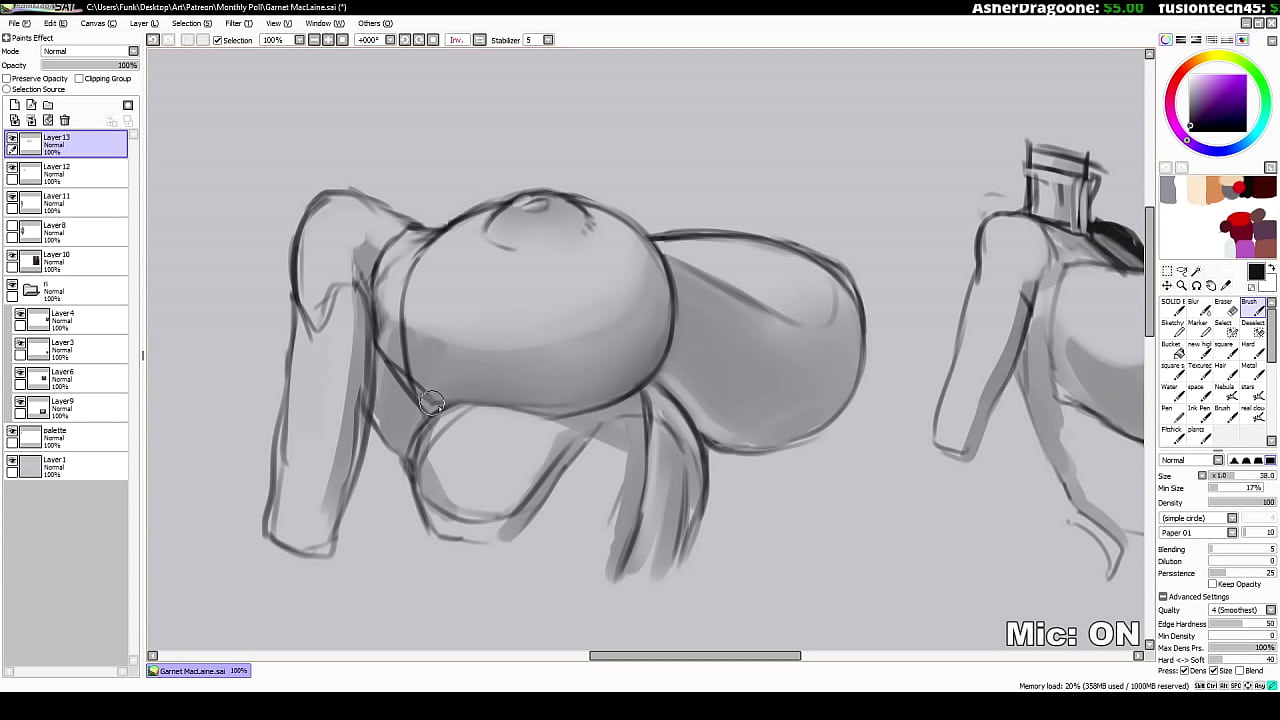Open the Canvas menu
The image size is (1280, 720).
pyautogui.click(x=98, y=23)
